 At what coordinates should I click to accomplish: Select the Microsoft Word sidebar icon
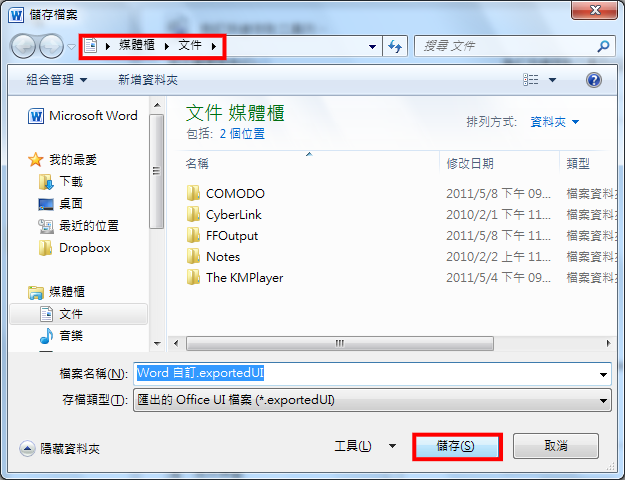point(36,116)
